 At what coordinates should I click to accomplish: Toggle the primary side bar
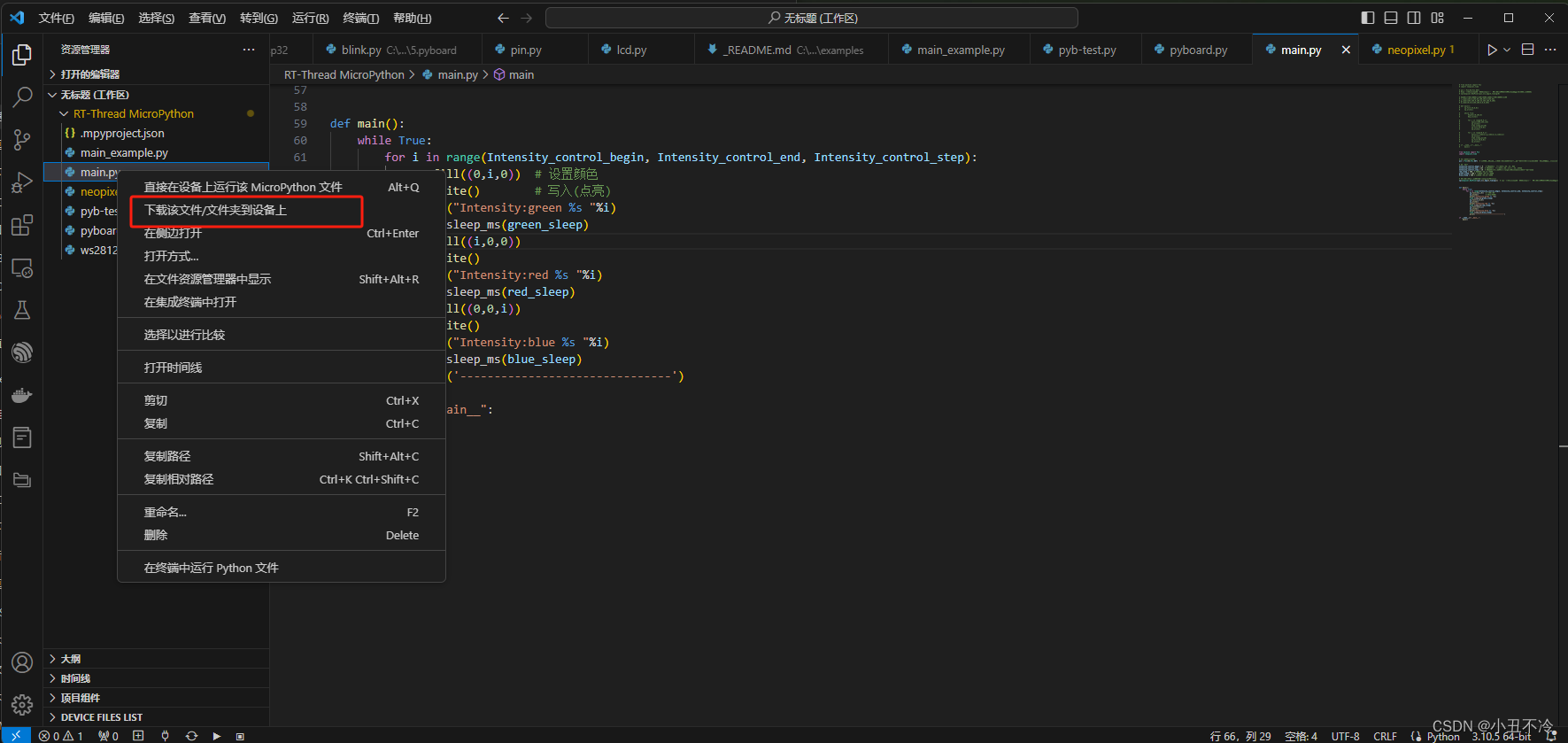1368,18
